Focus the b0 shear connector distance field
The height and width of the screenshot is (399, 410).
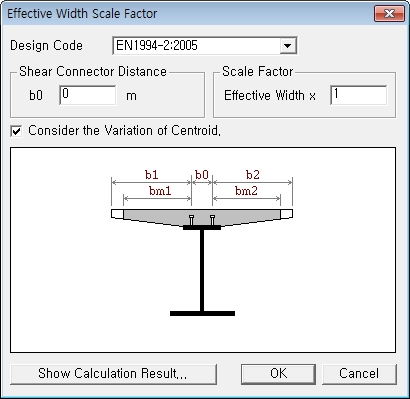pos(88,95)
